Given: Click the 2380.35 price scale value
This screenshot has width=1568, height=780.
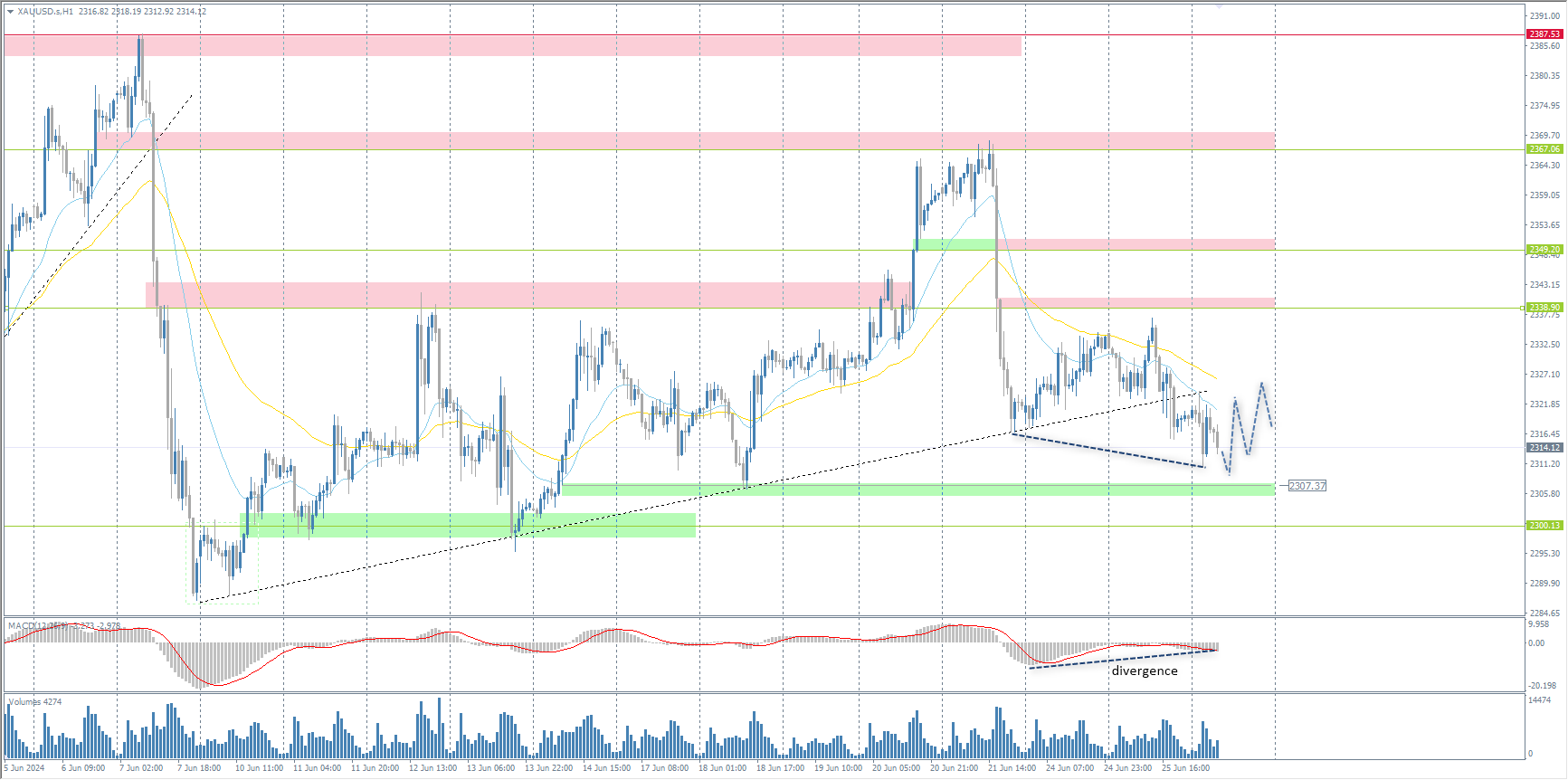Looking at the screenshot, I should coord(1544,76).
